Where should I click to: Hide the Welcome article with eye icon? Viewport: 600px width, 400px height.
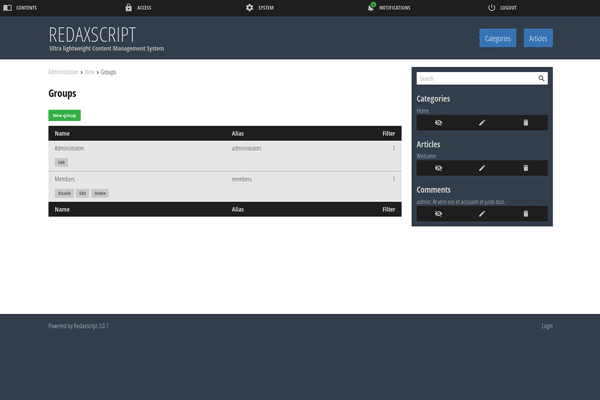tap(439, 168)
